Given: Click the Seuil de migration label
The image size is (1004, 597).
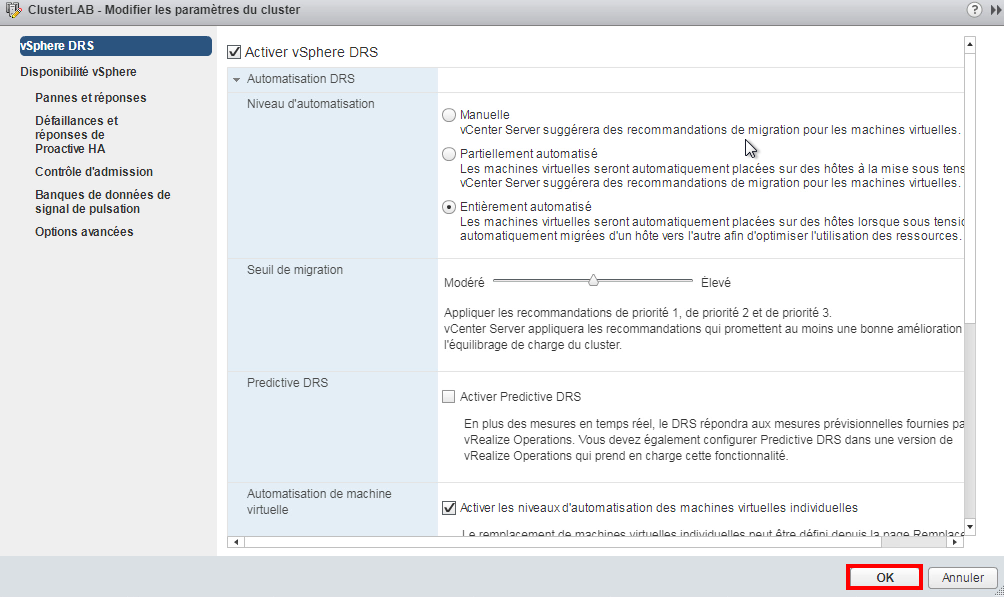Looking at the screenshot, I should [295, 270].
